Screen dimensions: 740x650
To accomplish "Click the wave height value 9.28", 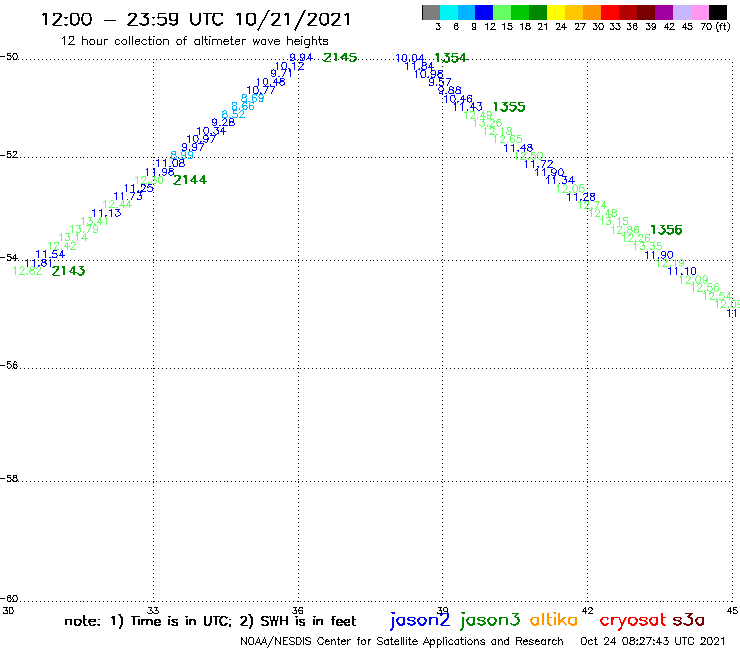I will pyautogui.click(x=223, y=123).
